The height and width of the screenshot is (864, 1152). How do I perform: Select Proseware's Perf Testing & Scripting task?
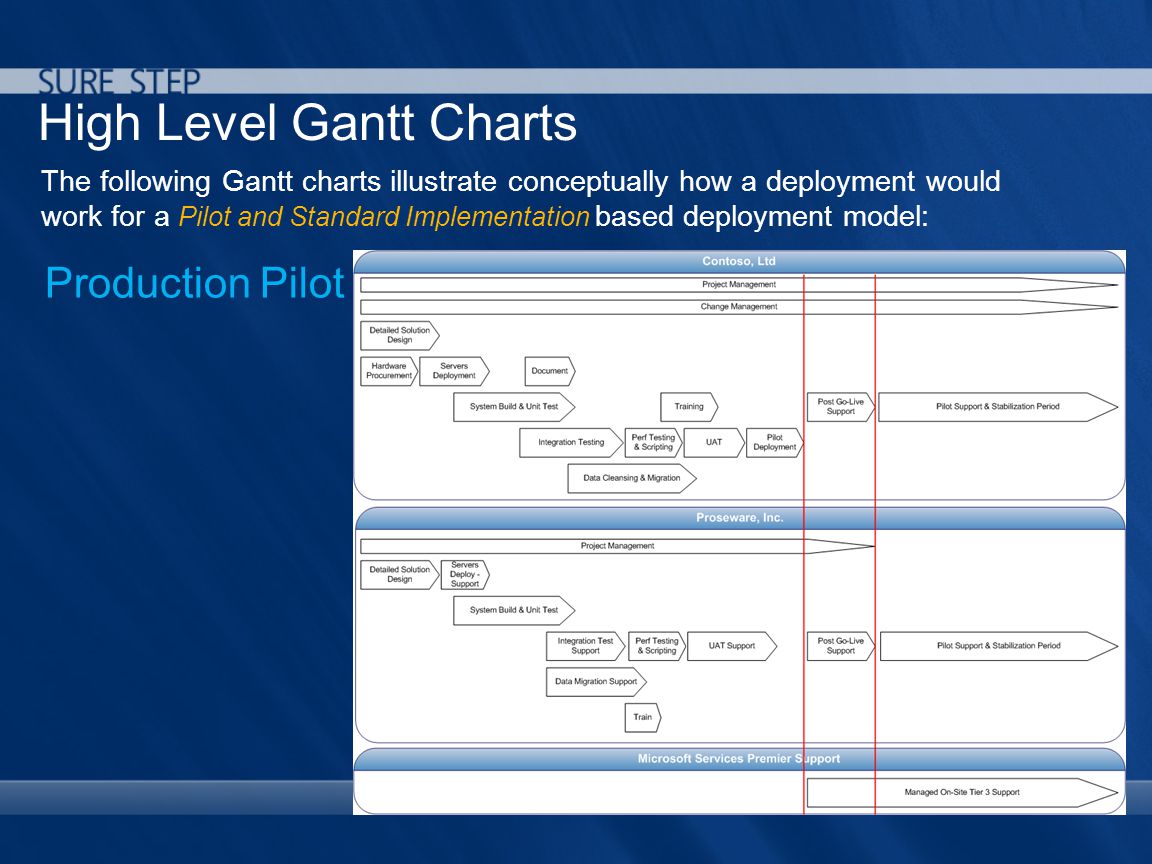pos(657,647)
